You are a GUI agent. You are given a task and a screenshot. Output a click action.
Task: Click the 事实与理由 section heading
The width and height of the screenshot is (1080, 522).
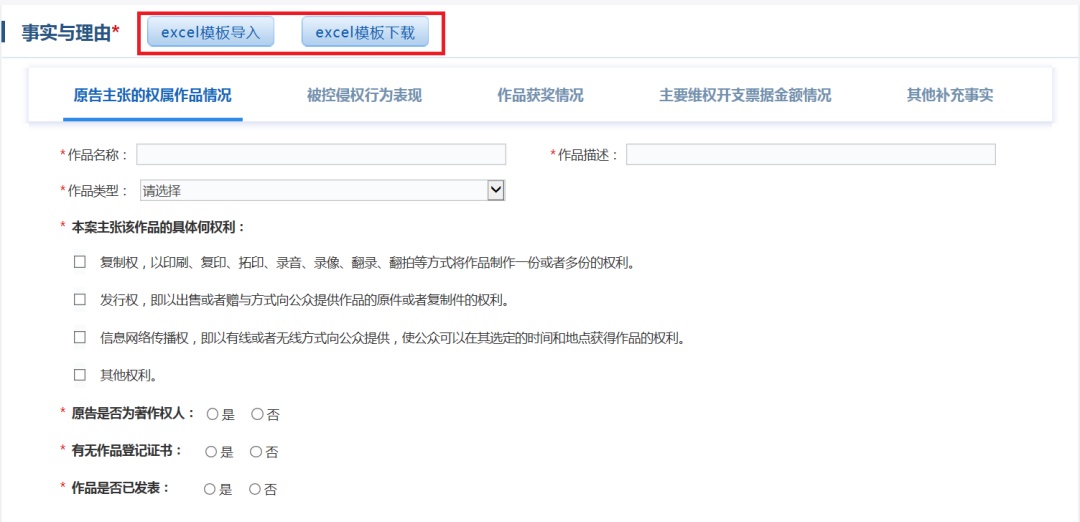[x=71, y=32]
